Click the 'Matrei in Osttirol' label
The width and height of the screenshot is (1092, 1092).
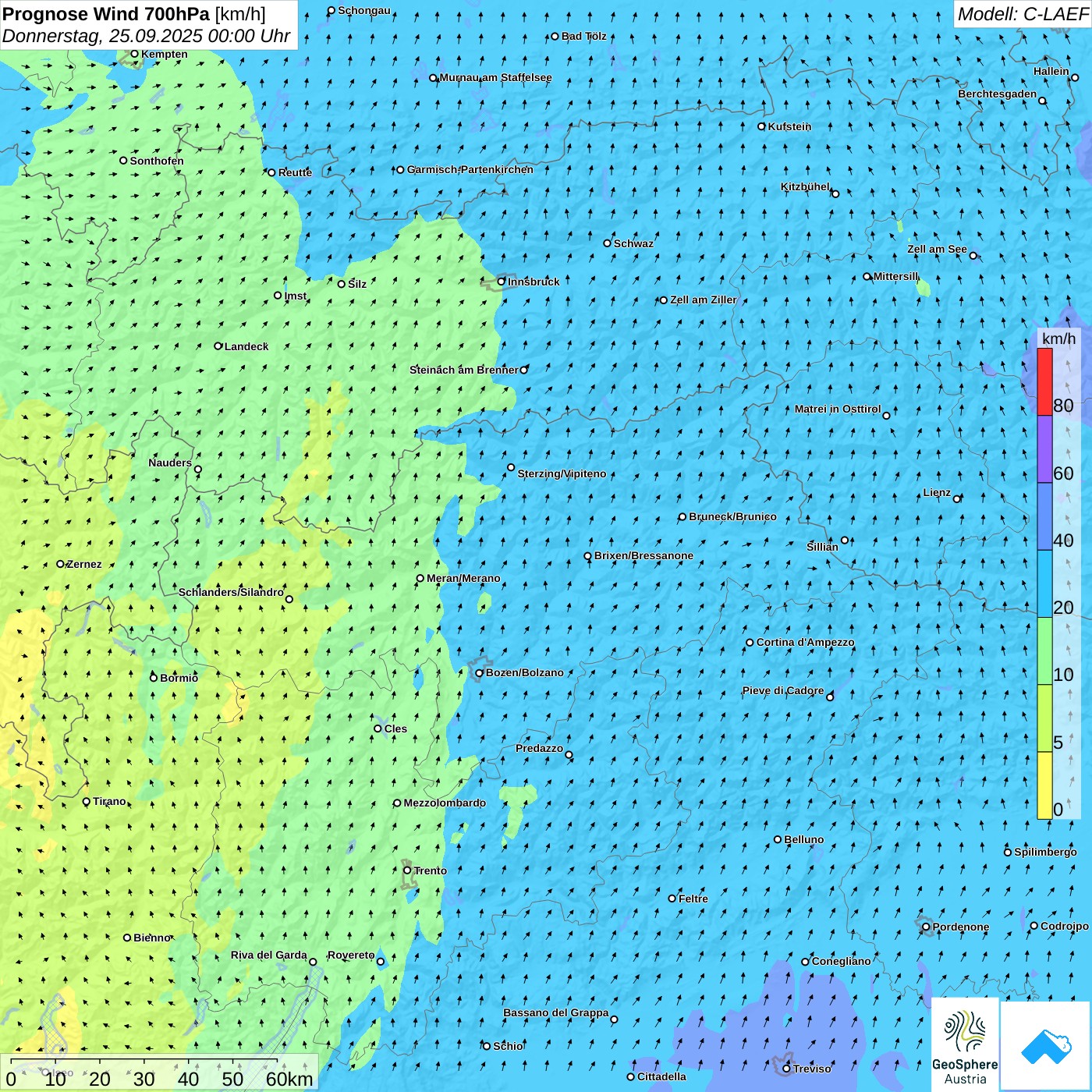(838, 409)
